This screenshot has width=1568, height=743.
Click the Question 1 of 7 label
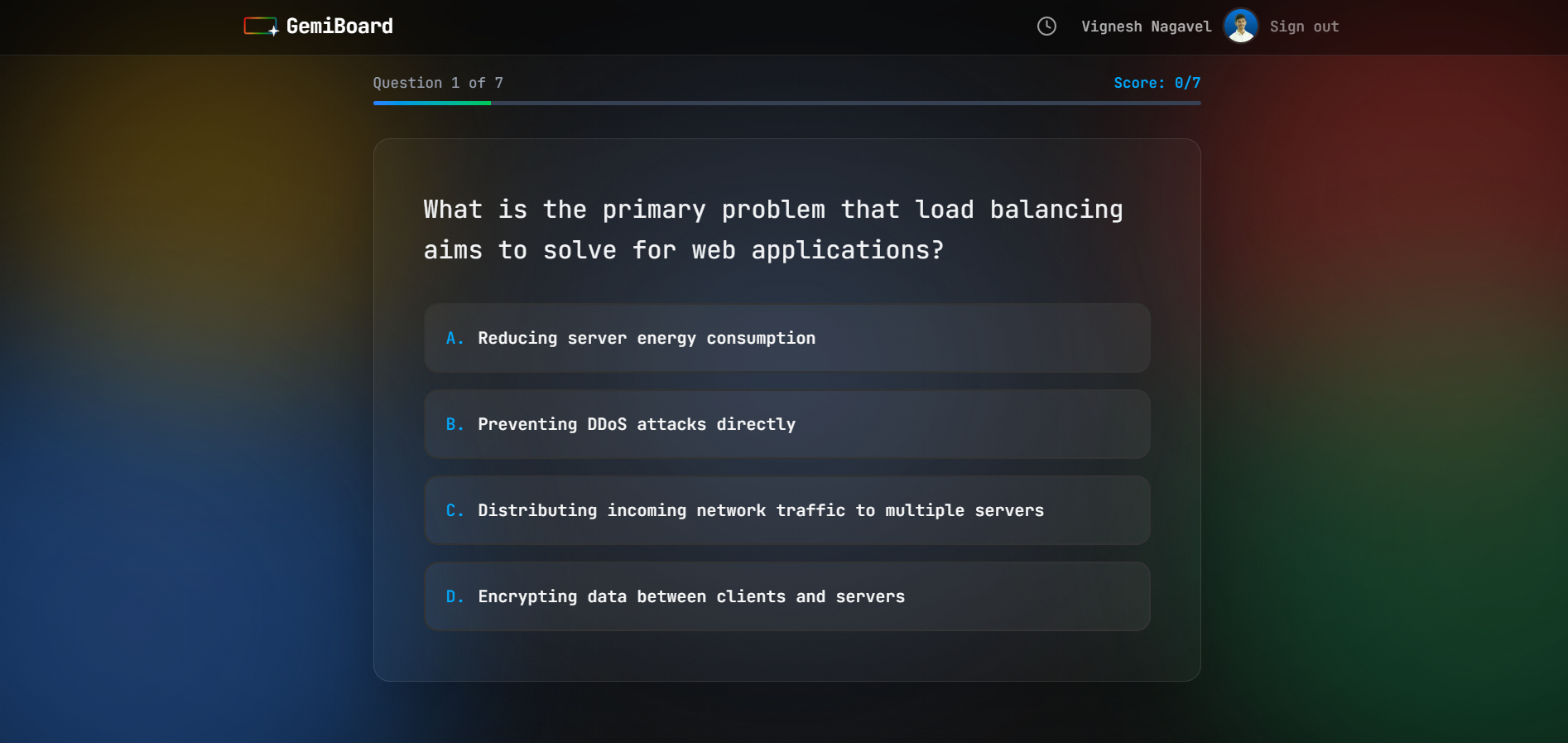438,83
